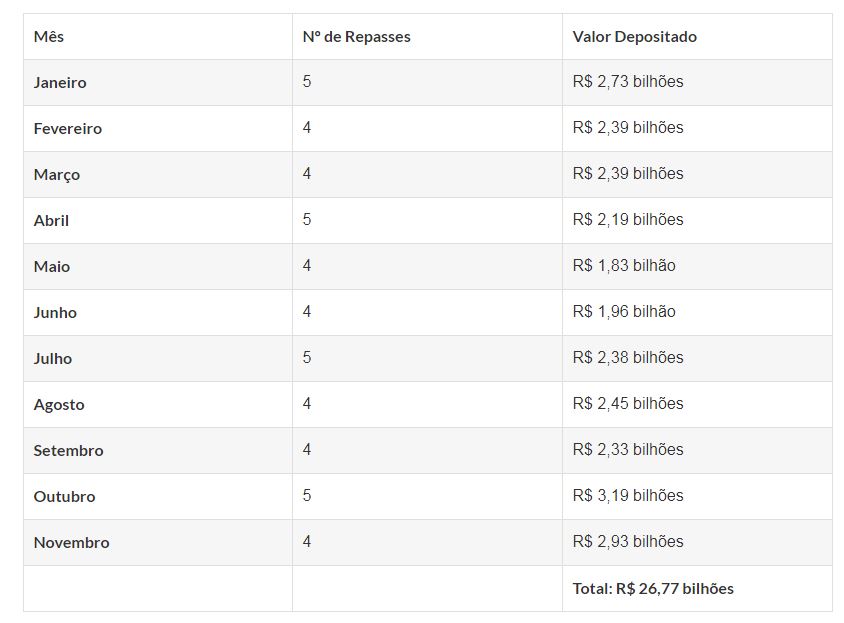Image resolution: width=844 pixels, height=623 pixels.
Task: Click the Julho row label
Action: [x=53, y=359]
